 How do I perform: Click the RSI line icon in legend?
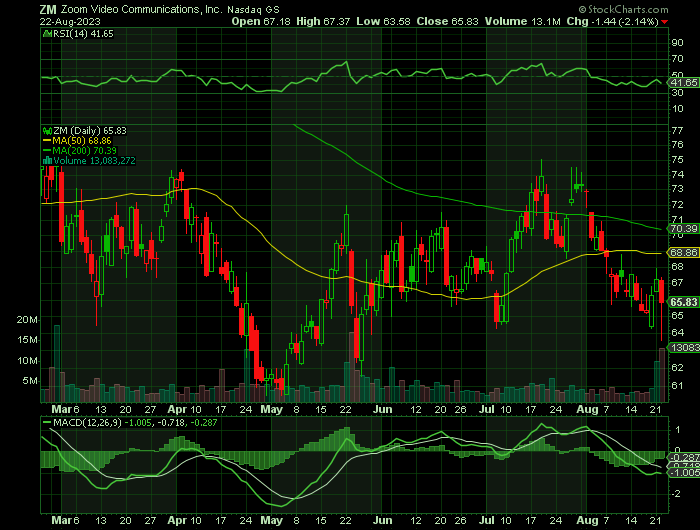tap(47, 33)
